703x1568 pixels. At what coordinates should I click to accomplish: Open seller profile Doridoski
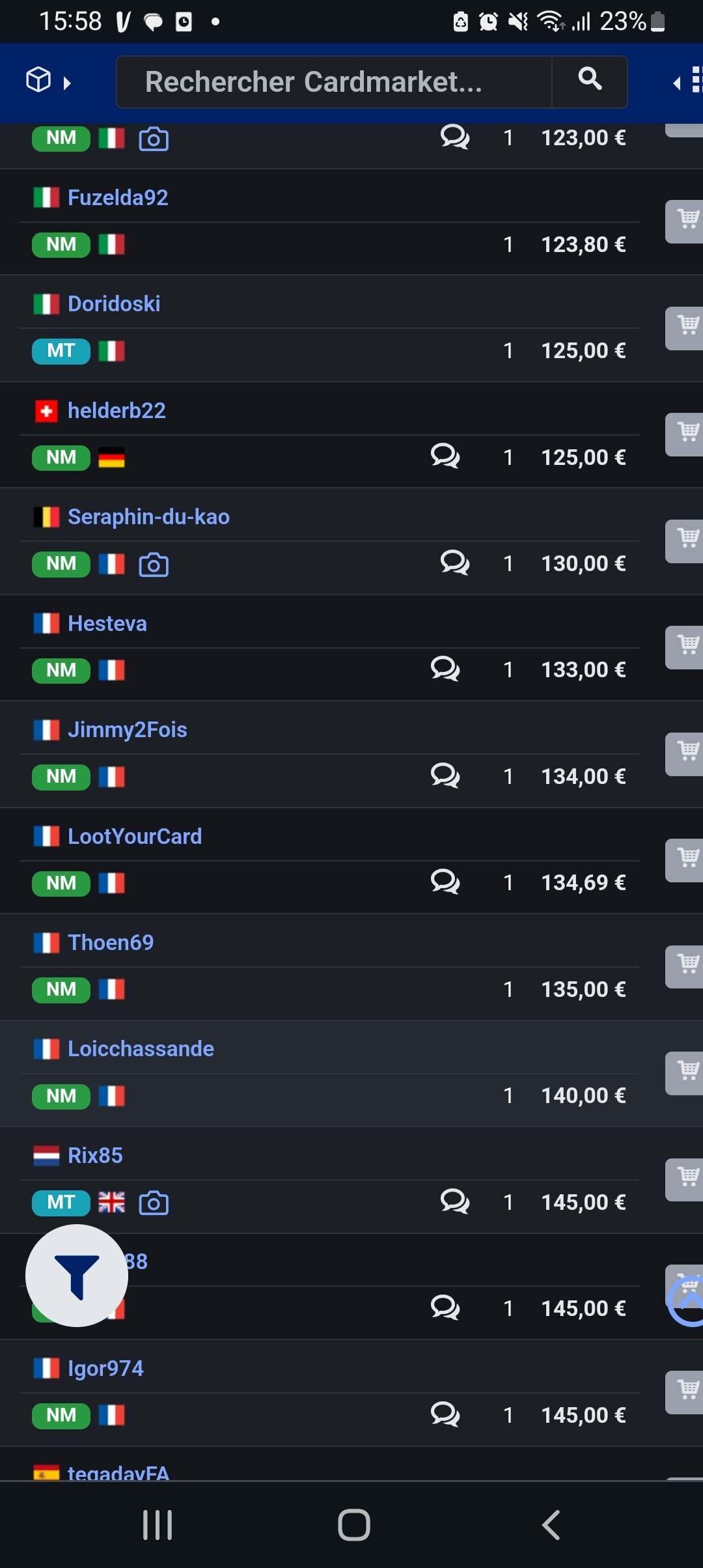click(x=114, y=304)
